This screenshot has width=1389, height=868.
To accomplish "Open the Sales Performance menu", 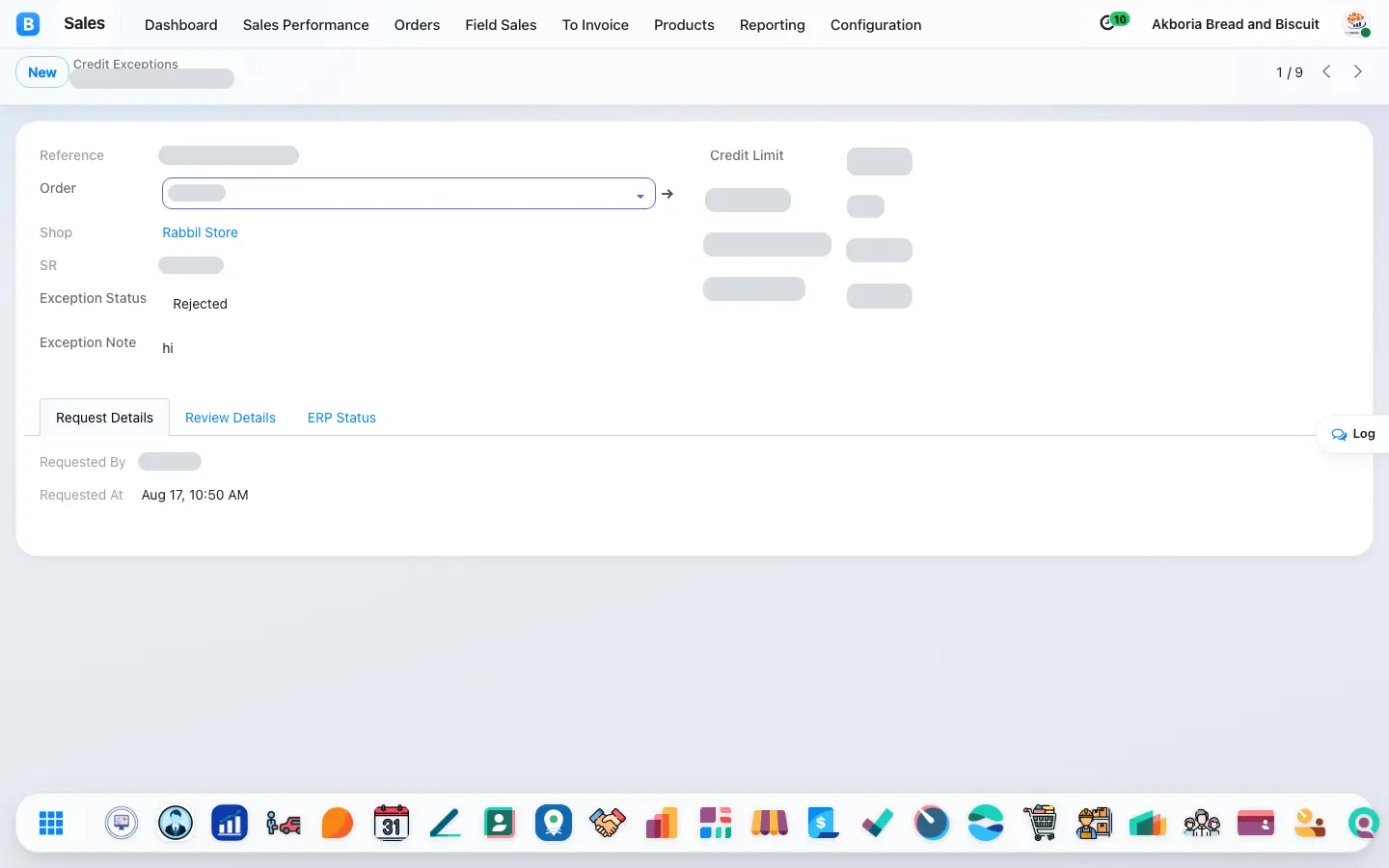I will (x=306, y=25).
